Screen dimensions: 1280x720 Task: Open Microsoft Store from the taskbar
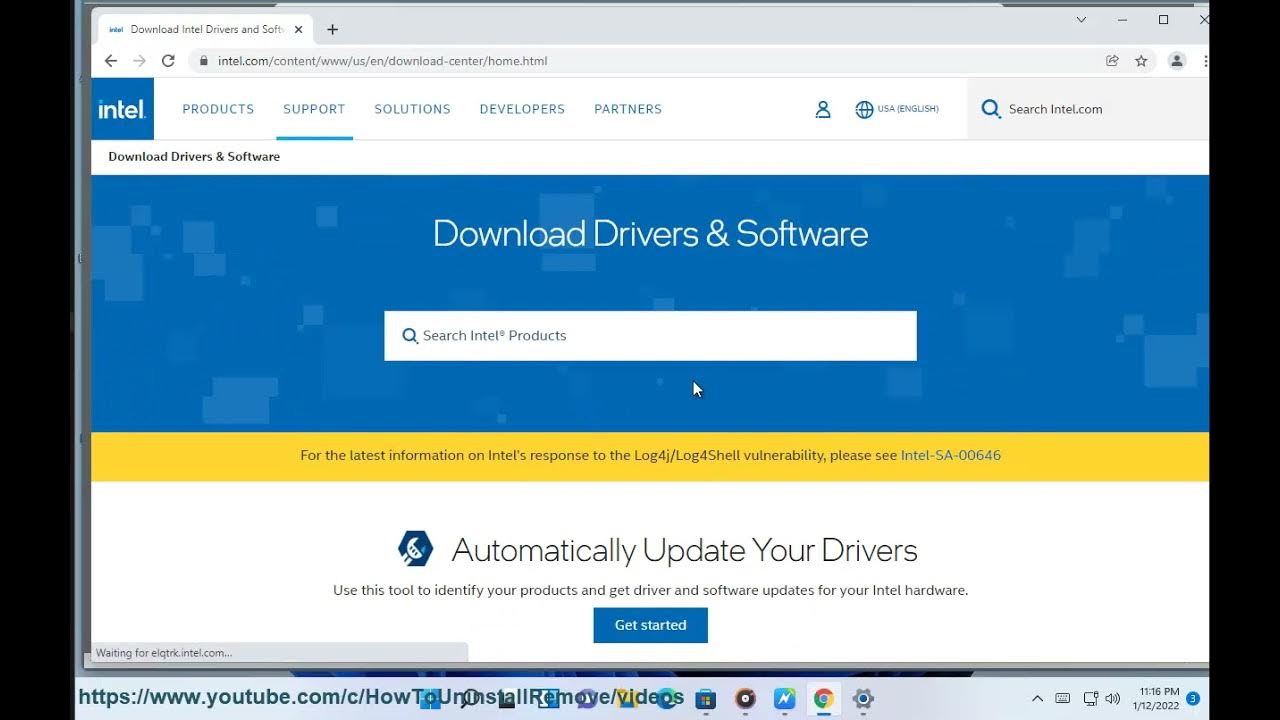click(706, 699)
